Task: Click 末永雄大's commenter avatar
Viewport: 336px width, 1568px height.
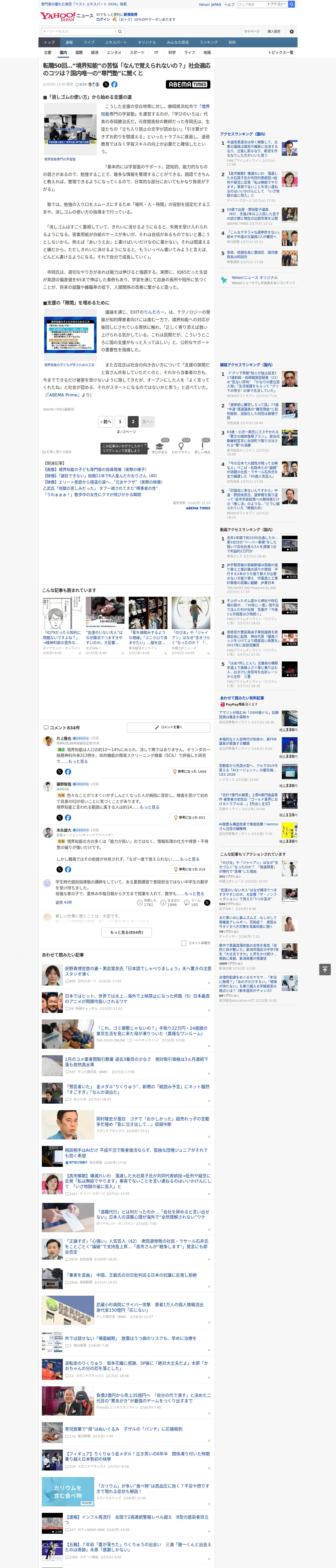Action: point(48,832)
